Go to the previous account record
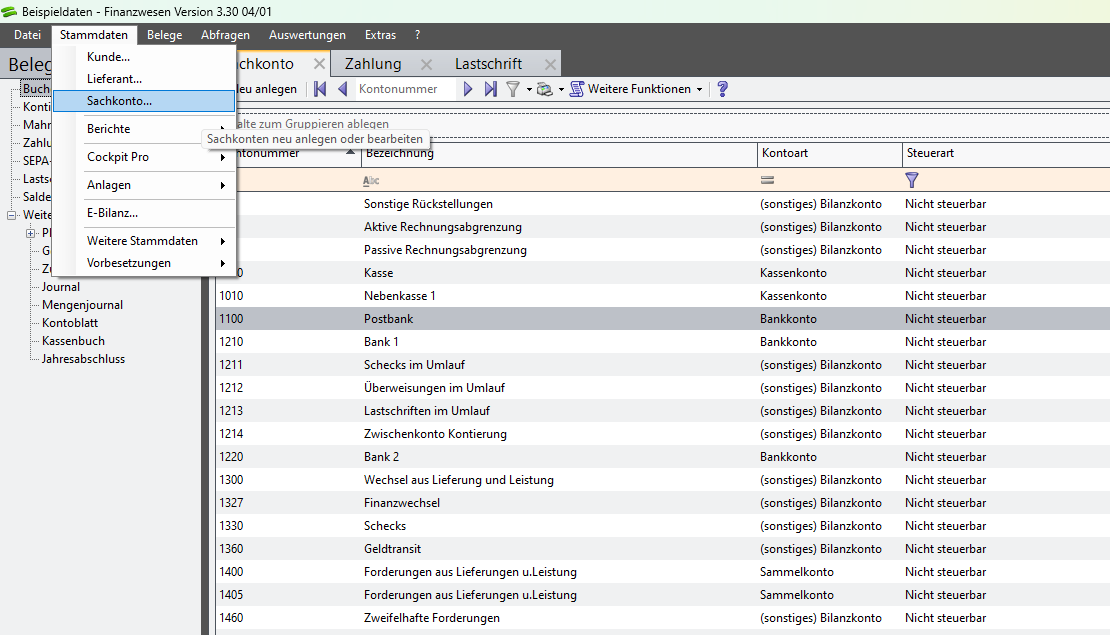The height and width of the screenshot is (635, 1110). [342, 89]
